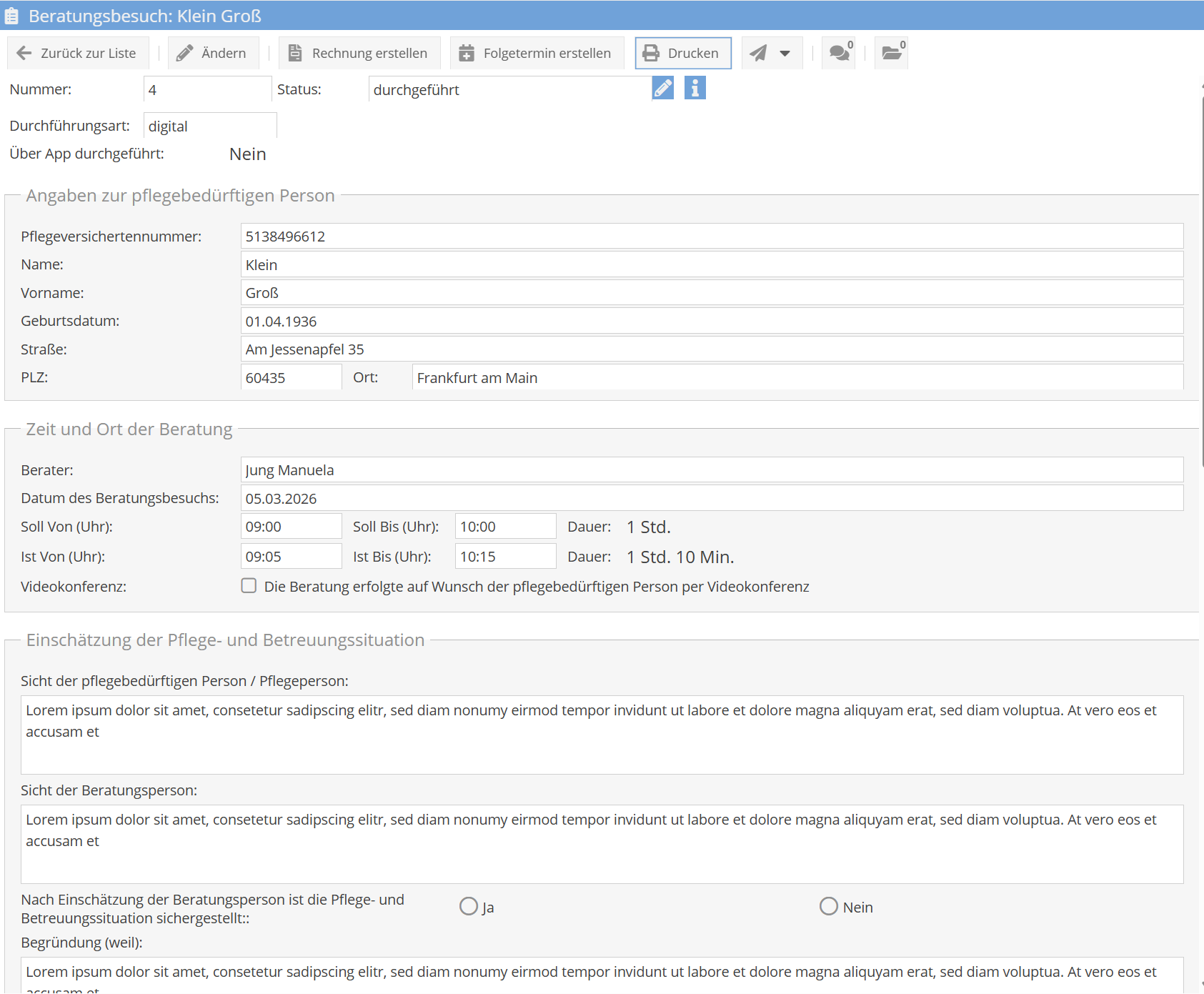Open the Durchführungsart field digital
This screenshot has width=1204, height=994.
click(209, 126)
